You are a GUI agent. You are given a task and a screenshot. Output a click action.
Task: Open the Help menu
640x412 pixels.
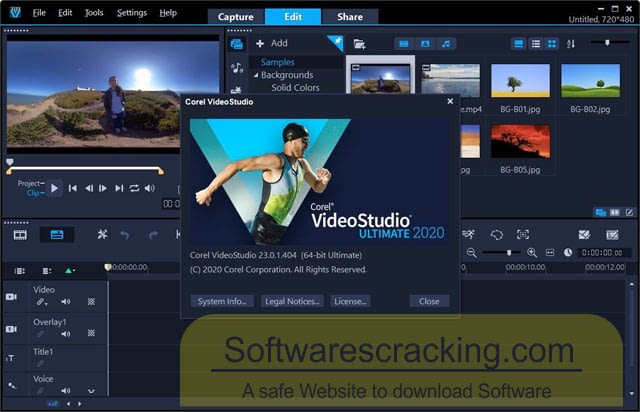pos(168,13)
